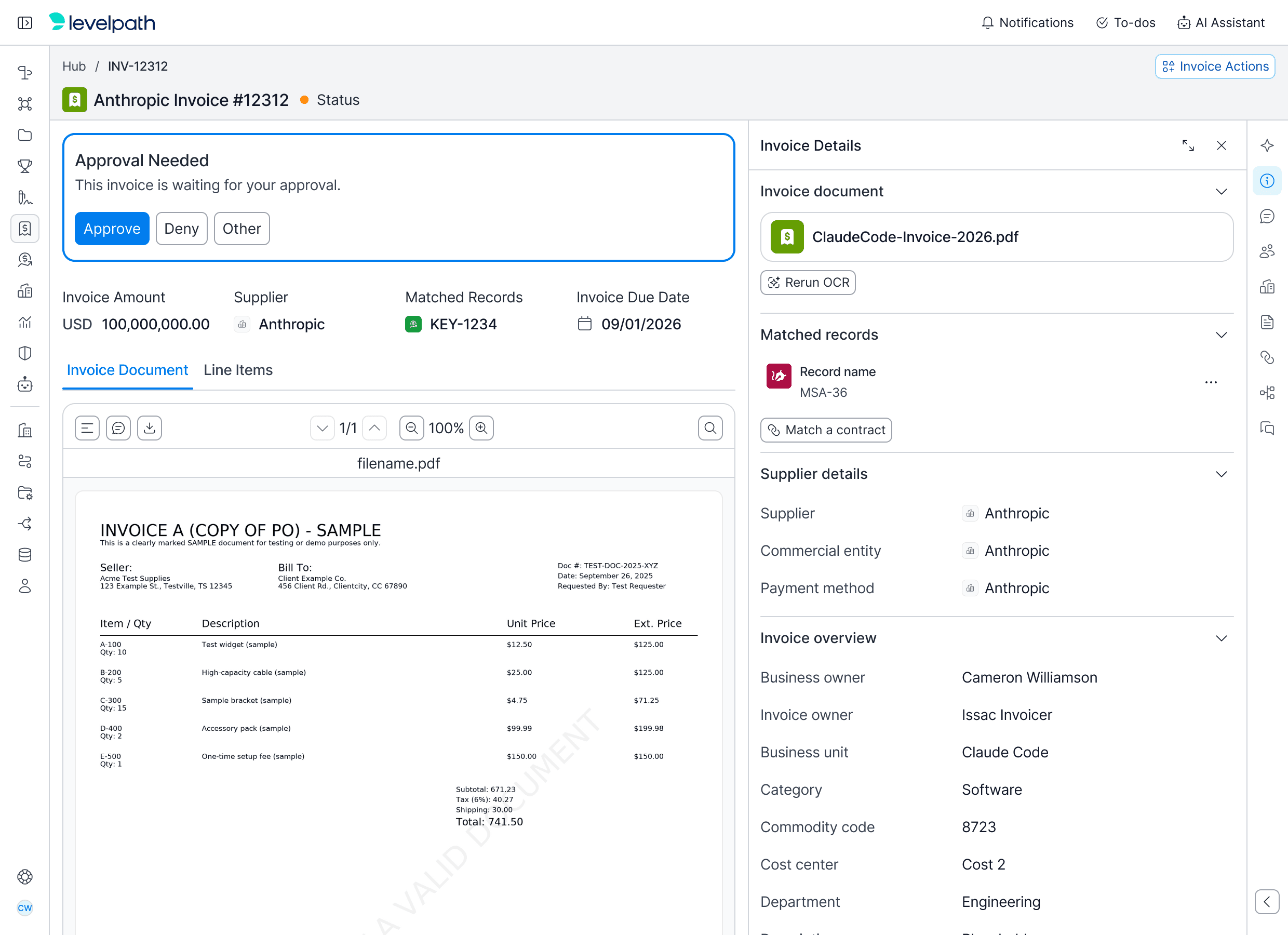Open matched record KEY-1234
Viewport: 1288px width, 935px height.
(451, 324)
